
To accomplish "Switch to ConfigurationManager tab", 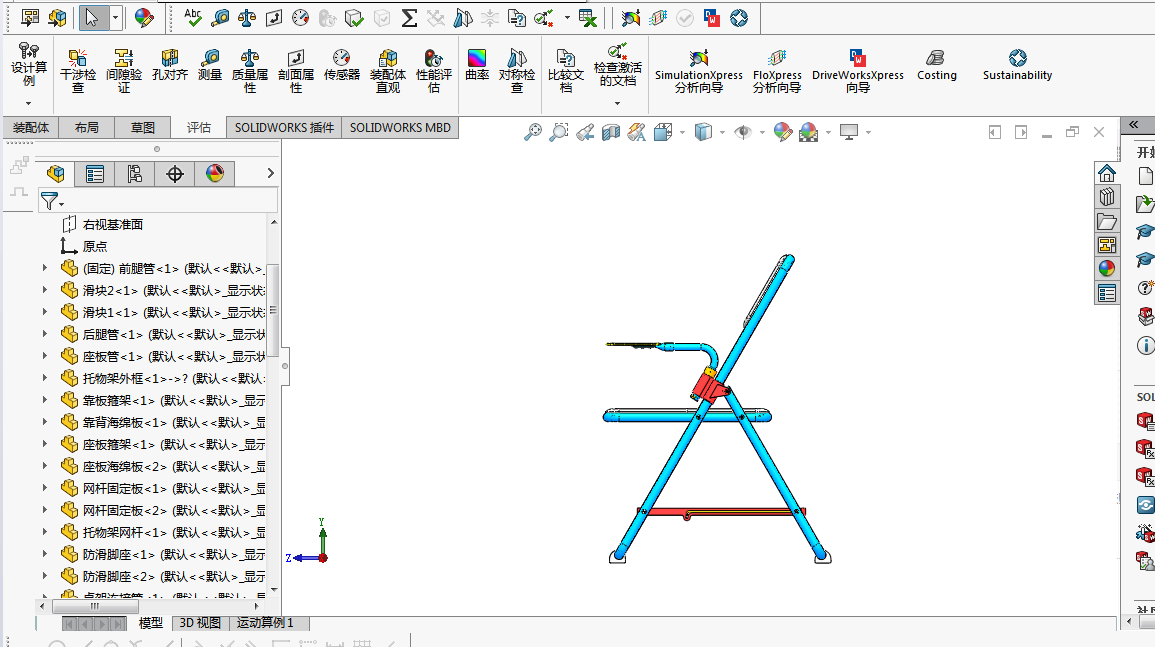I will click(x=135, y=174).
